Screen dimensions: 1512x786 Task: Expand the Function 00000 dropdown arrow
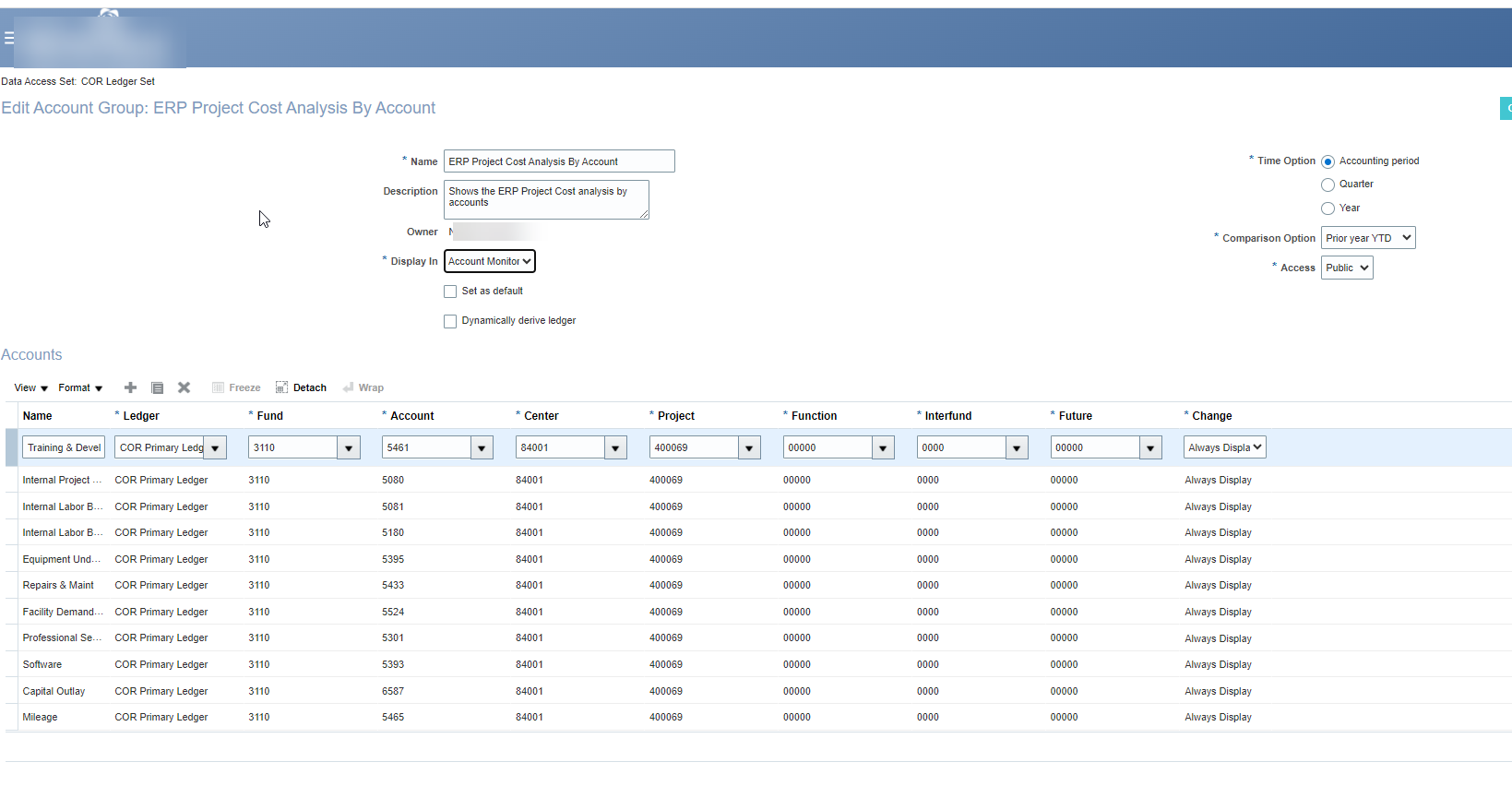[x=883, y=447]
